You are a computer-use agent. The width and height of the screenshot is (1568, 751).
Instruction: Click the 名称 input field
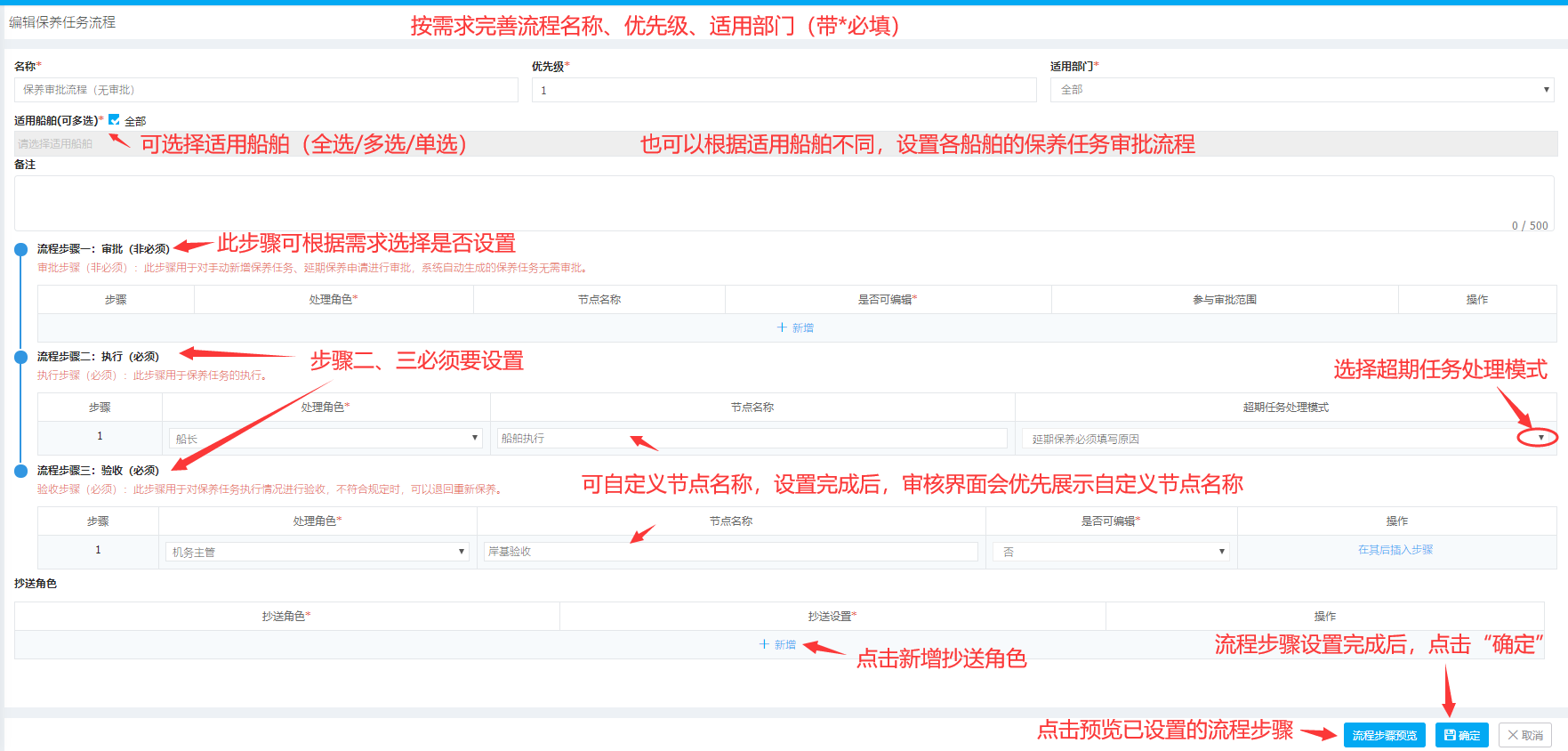[x=266, y=90]
